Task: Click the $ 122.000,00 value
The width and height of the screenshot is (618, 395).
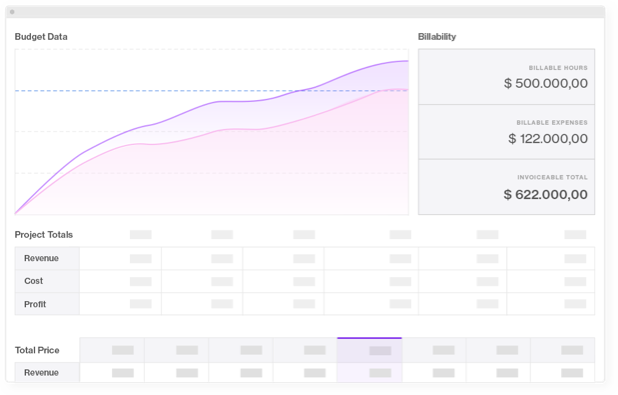Action: [548, 138]
